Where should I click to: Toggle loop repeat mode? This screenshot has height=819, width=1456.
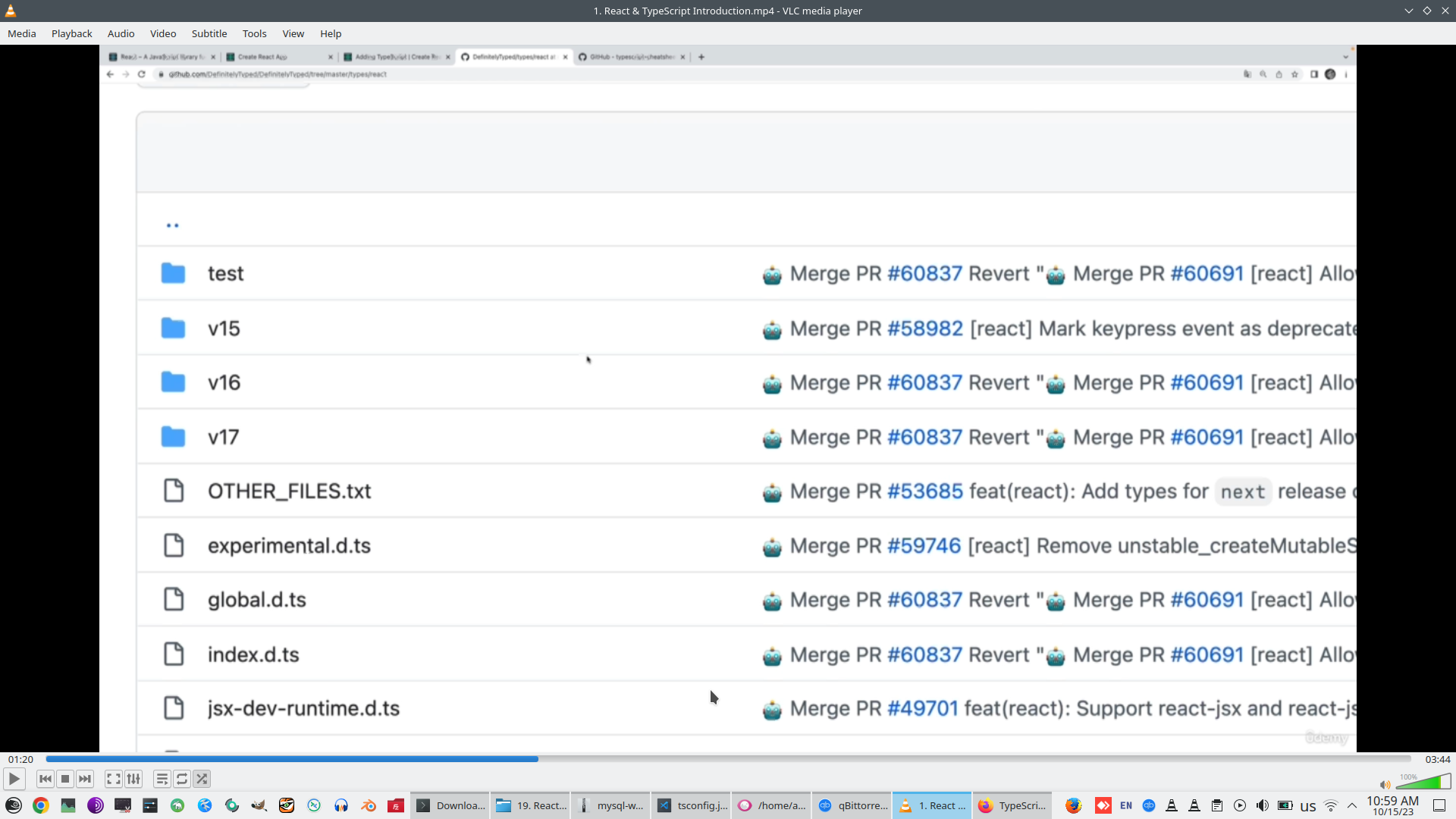point(182,779)
